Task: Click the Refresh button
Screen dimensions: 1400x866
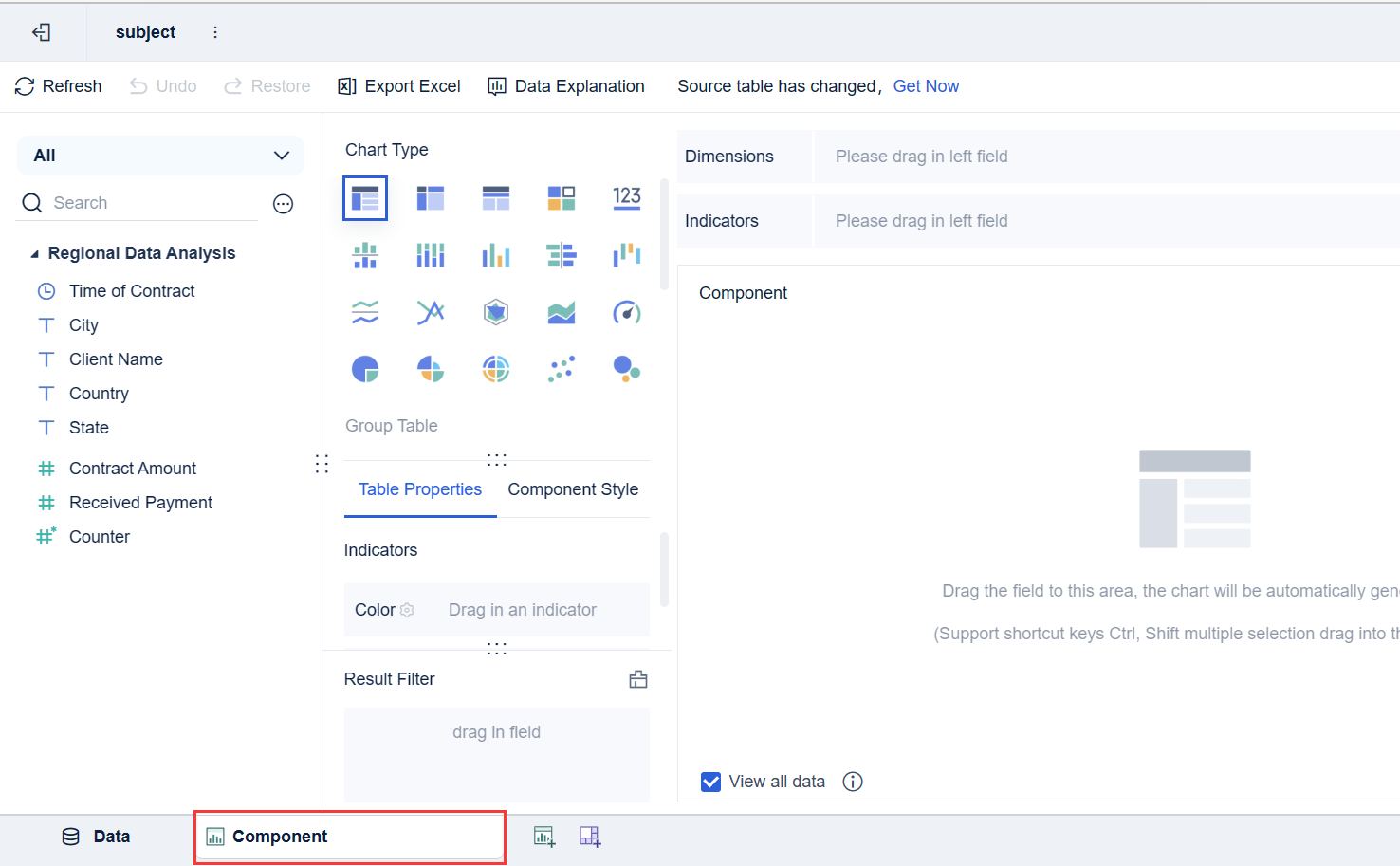Action: tap(59, 86)
